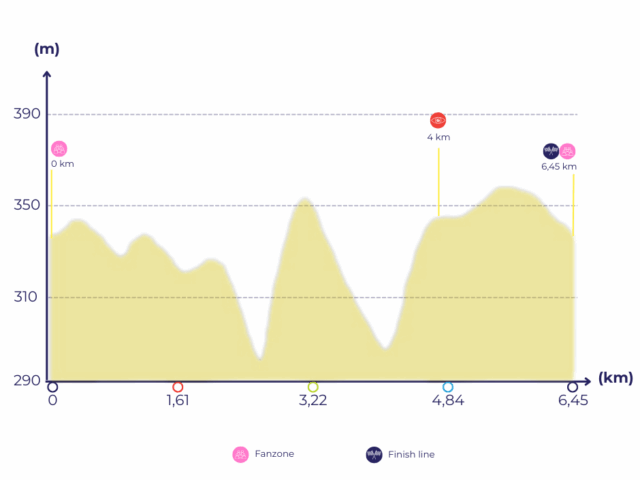The image size is (640, 480).
Task: Click the Finish line icon in the legend
Action: 374,454
